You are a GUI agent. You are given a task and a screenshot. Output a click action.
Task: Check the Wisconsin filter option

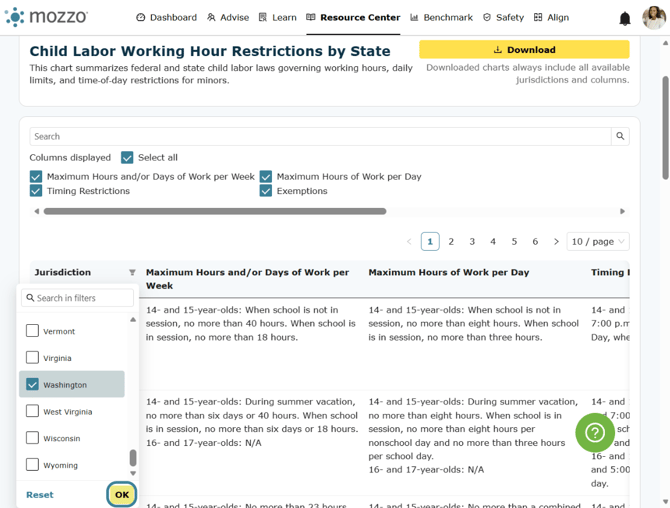pyautogui.click(x=32, y=438)
